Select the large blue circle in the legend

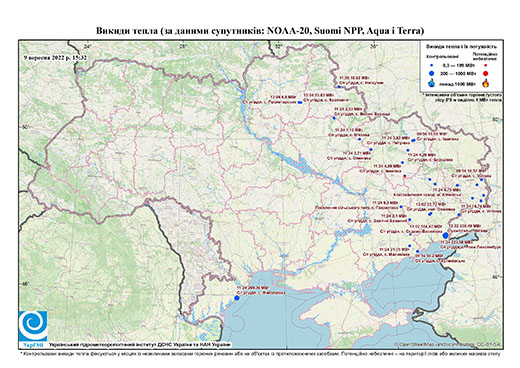[432, 73]
